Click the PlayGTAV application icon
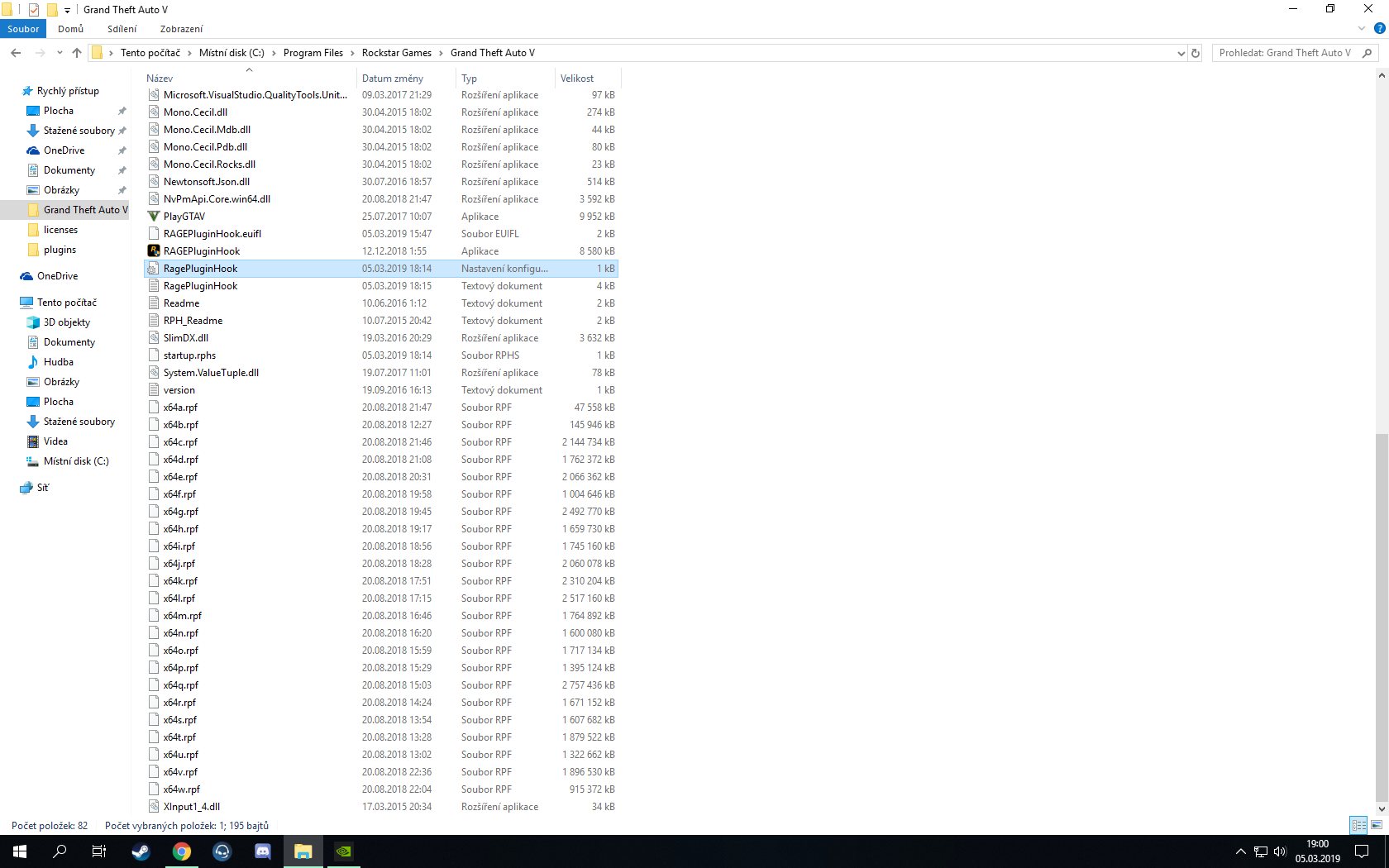The height and width of the screenshot is (868, 1389). pyautogui.click(x=154, y=217)
